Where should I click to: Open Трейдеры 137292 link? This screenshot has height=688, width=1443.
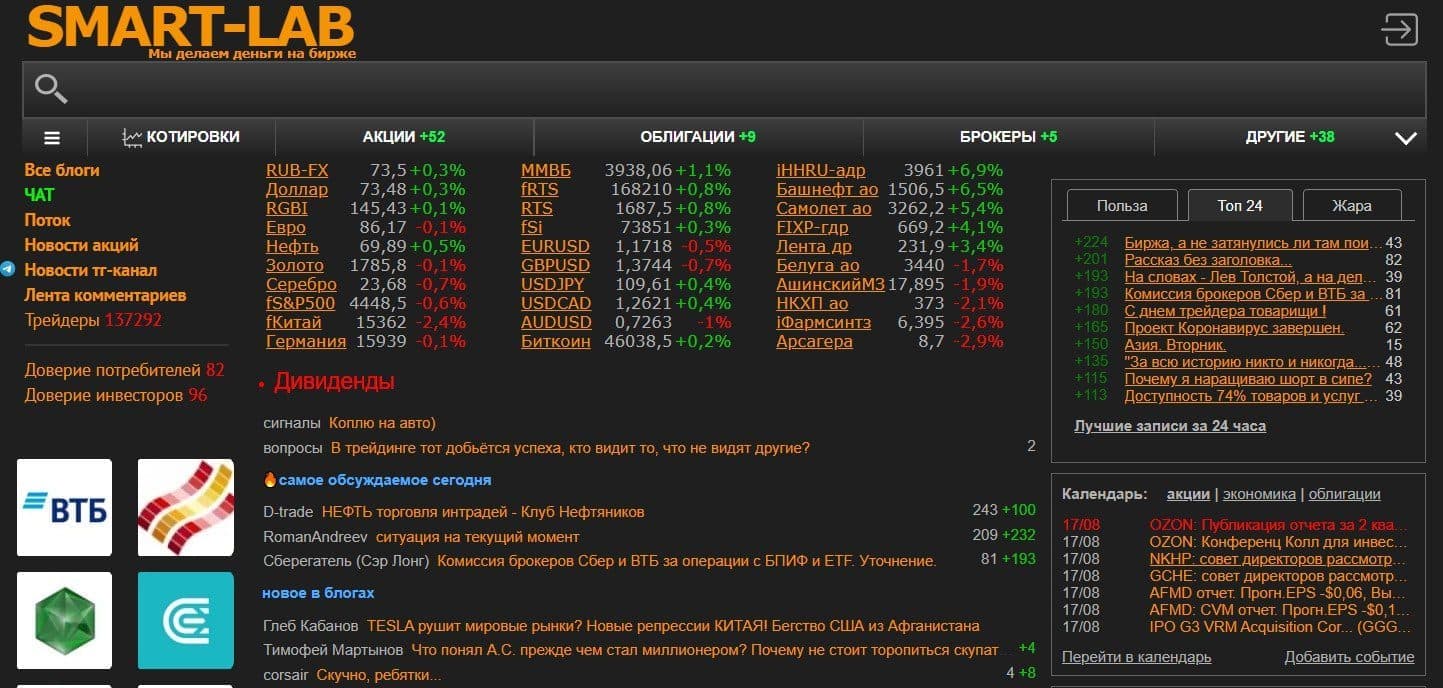point(93,320)
